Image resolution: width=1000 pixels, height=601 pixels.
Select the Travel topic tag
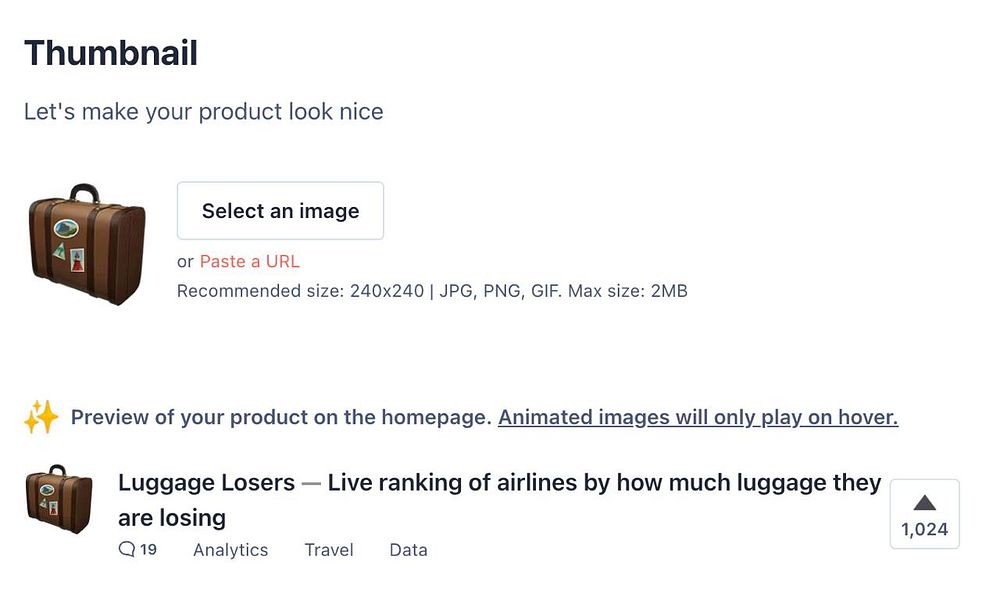pos(329,550)
